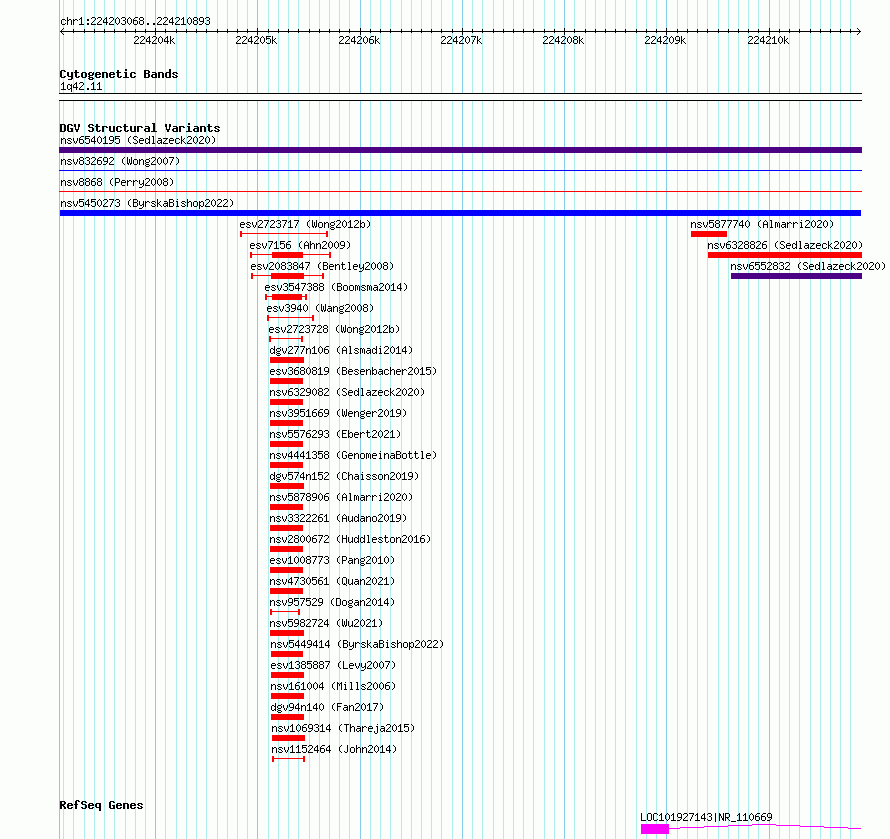Open nsv6328826 (Sedlazeck2020) entry
The height and width of the screenshot is (839, 890).
click(785, 245)
